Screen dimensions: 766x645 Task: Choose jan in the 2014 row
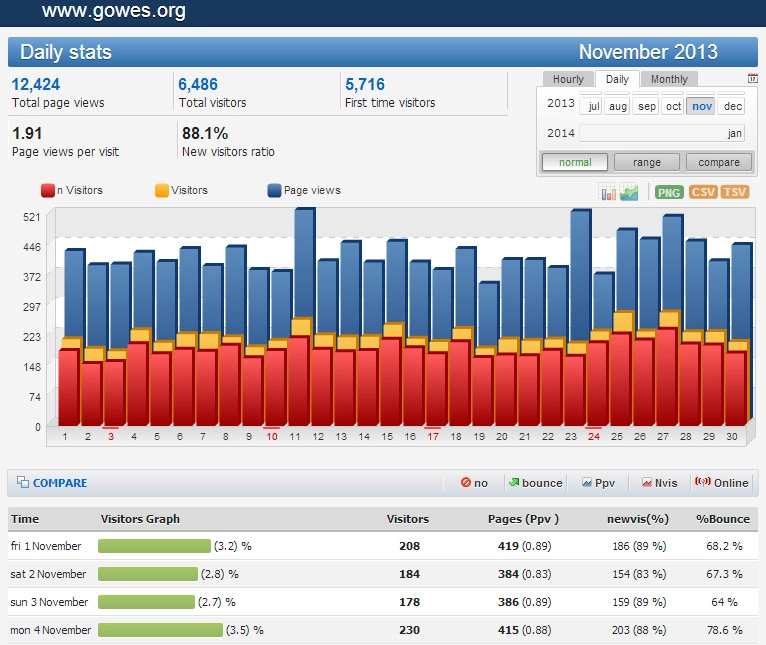pos(734,133)
